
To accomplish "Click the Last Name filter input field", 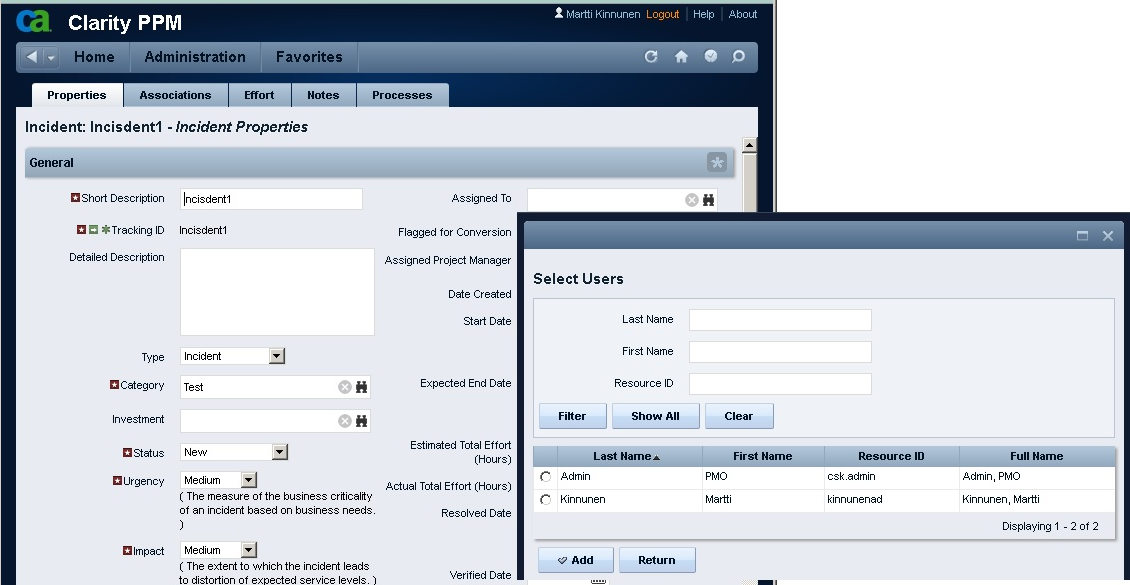I will click(x=780, y=320).
